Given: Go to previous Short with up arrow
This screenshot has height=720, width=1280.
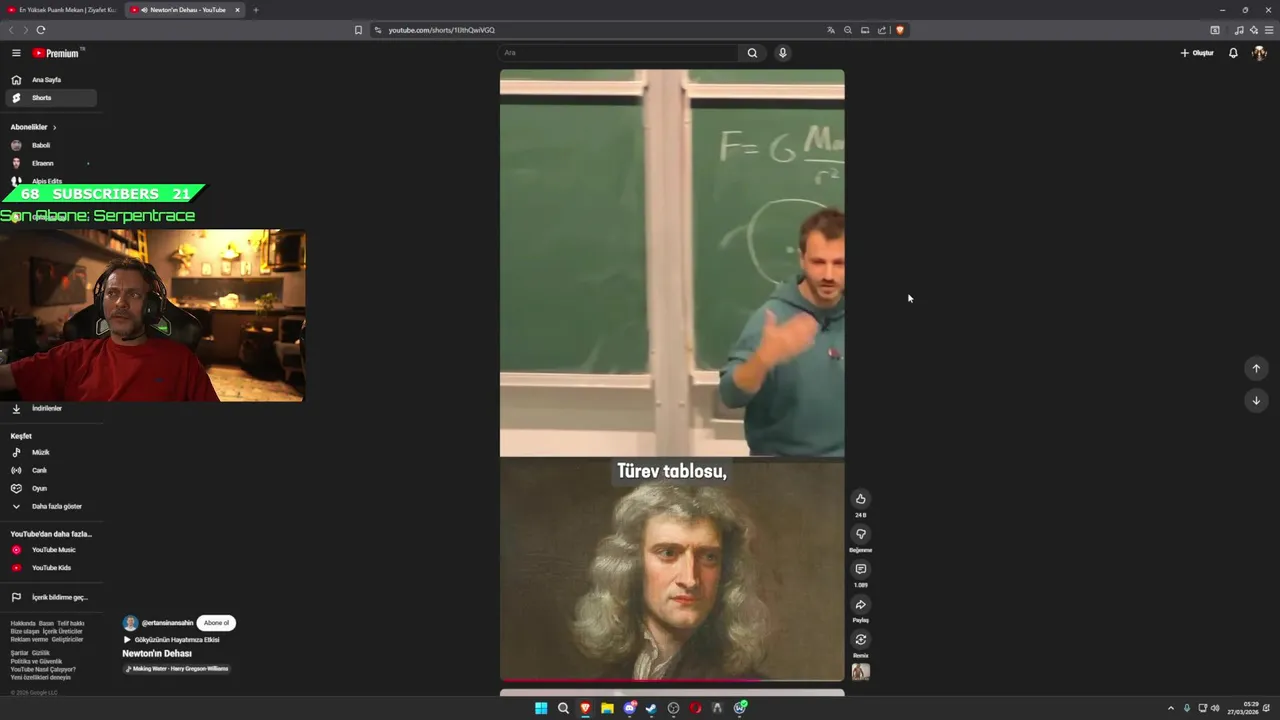Looking at the screenshot, I should [1256, 368].
